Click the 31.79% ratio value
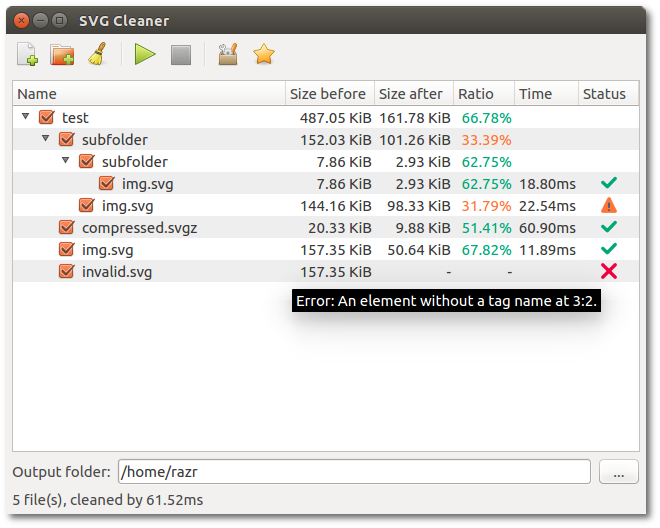 (x=486, y=206)
